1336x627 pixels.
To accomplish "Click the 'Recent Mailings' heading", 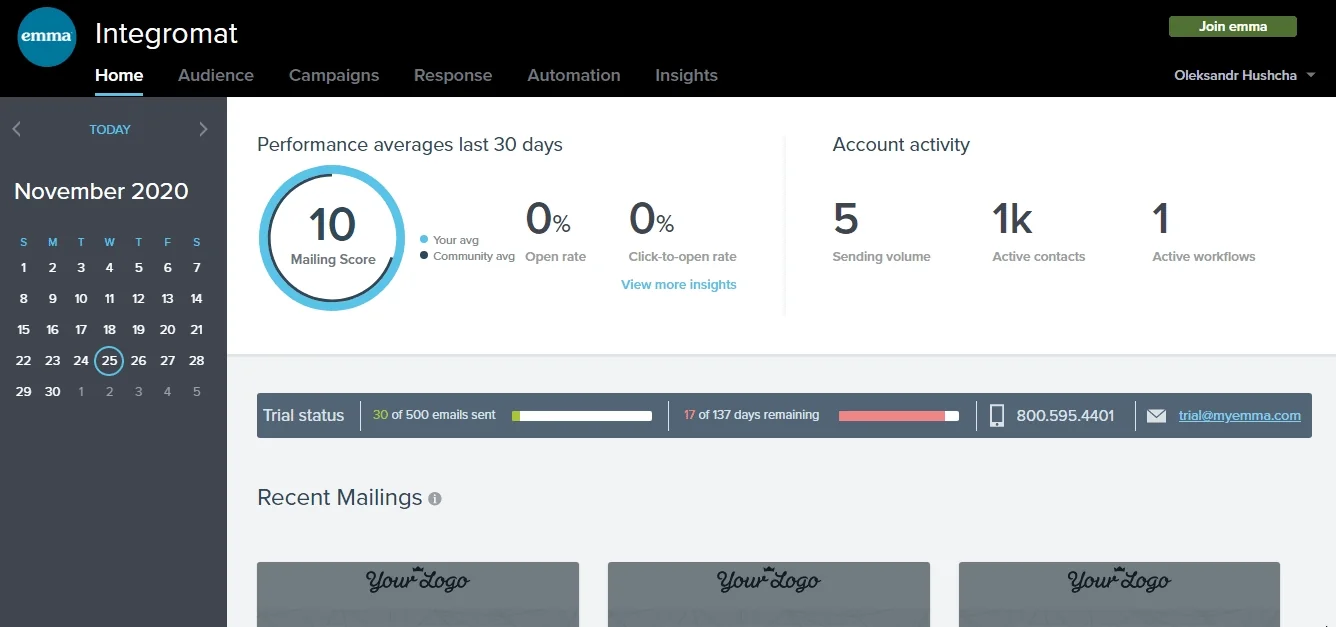I will click(x=340, y=498).
